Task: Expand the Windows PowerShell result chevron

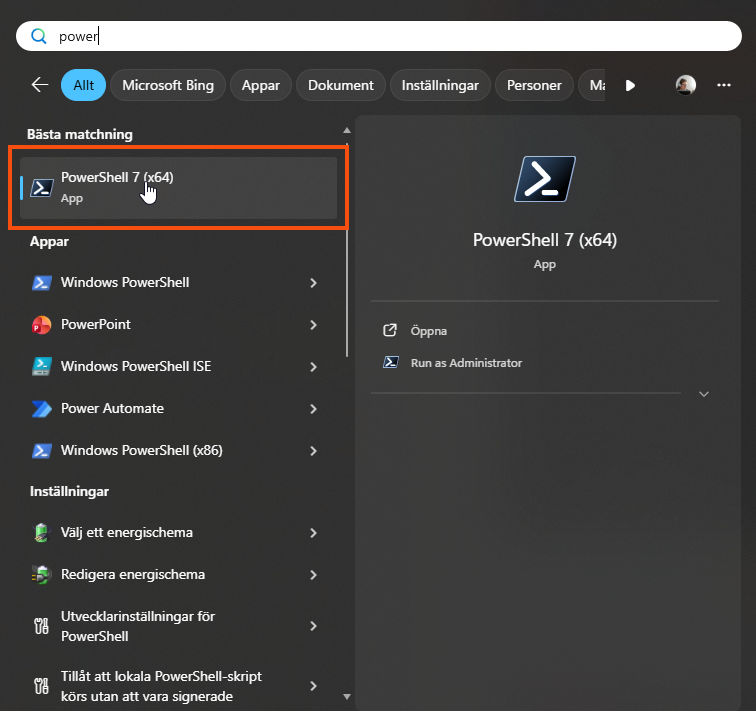Action: (x=313, y=283)
